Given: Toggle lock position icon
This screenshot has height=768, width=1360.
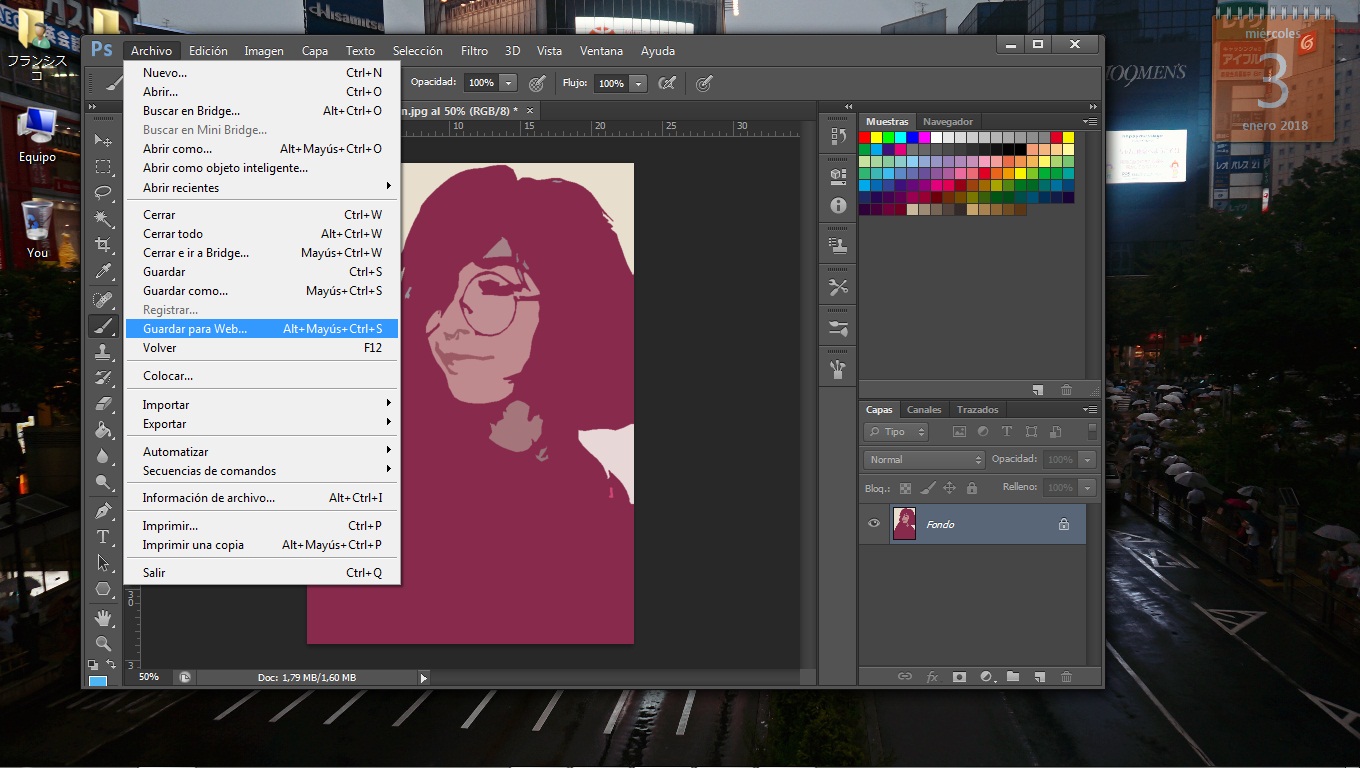Looking at the screenshot, I should (x=950, y=488).
